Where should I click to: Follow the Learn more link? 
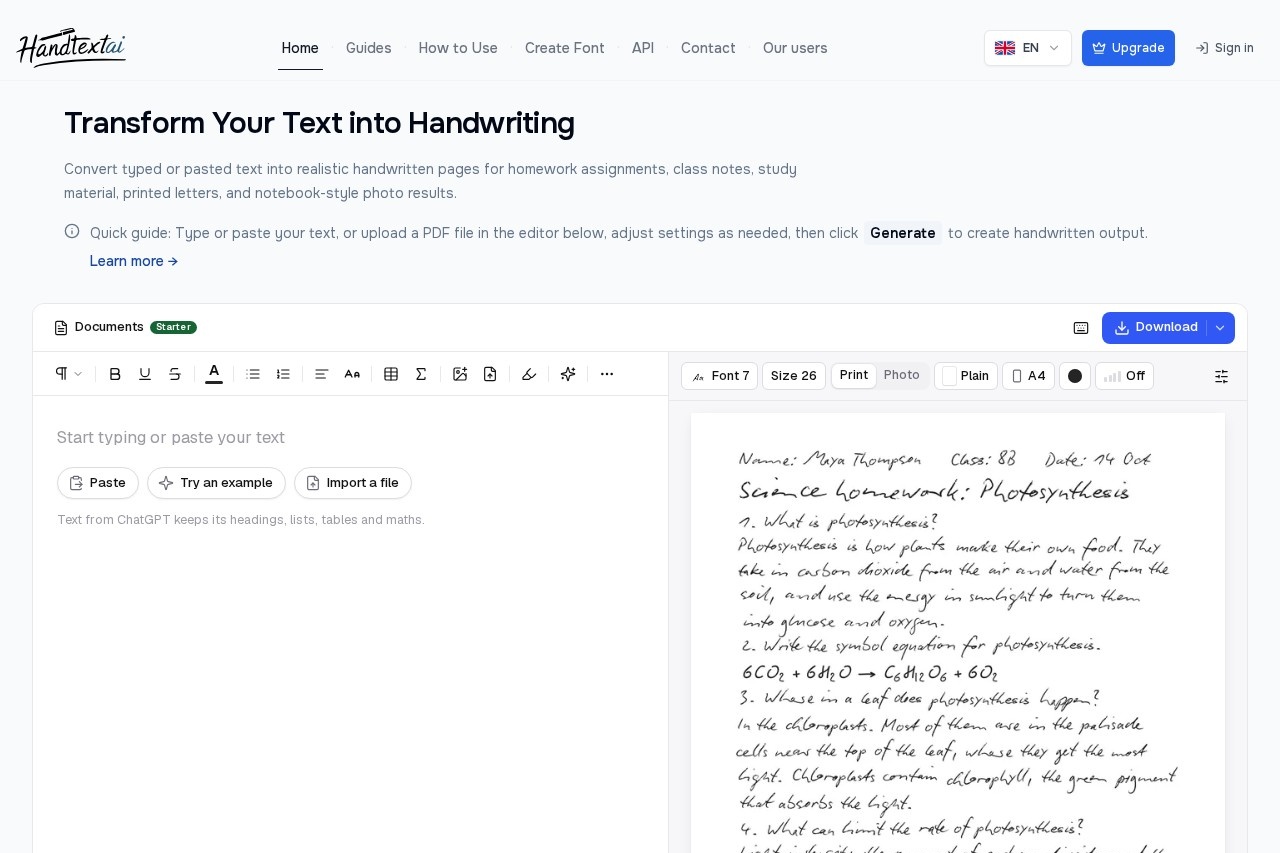pyautogui.click(x=134, y=261)
